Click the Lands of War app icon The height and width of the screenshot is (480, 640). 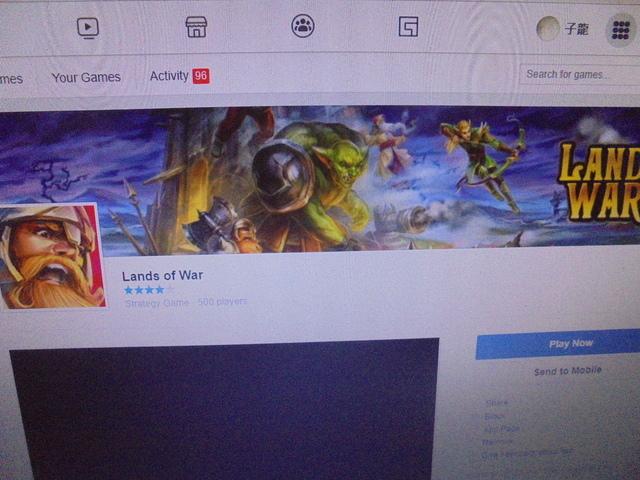(x=51, y=256)
